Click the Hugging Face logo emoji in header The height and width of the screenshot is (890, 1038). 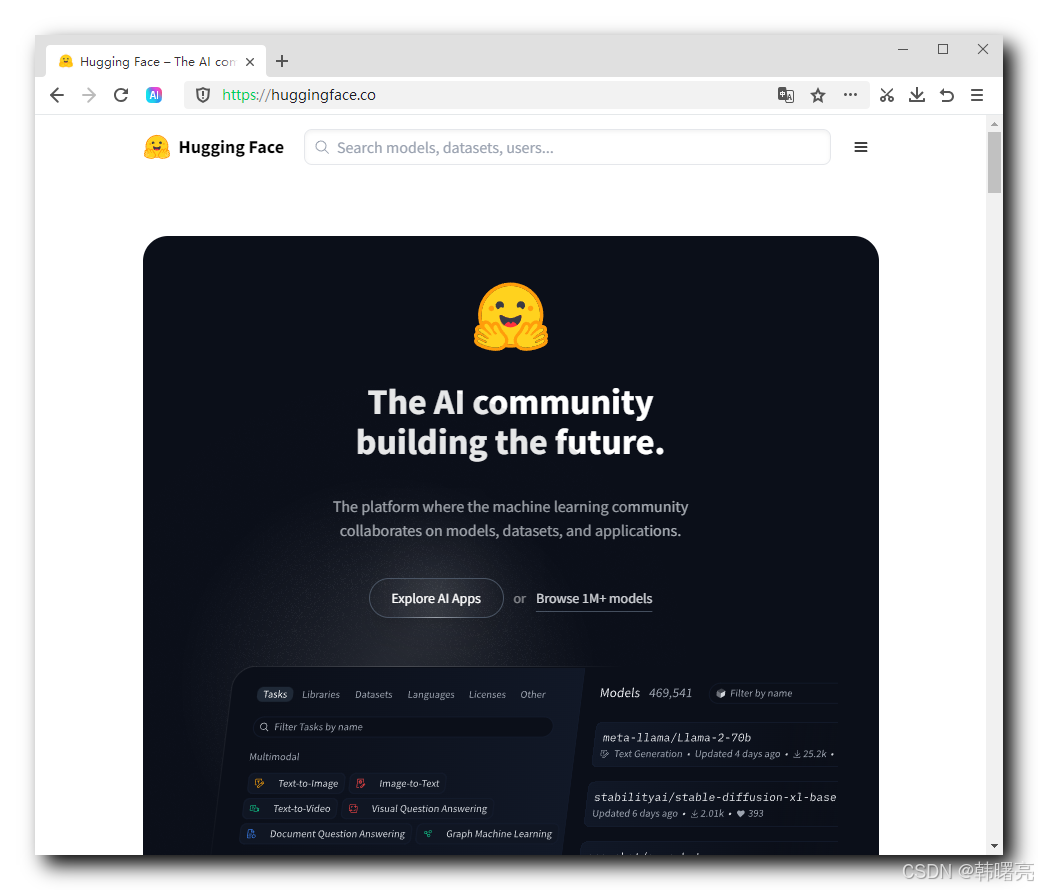pos(157,147)
